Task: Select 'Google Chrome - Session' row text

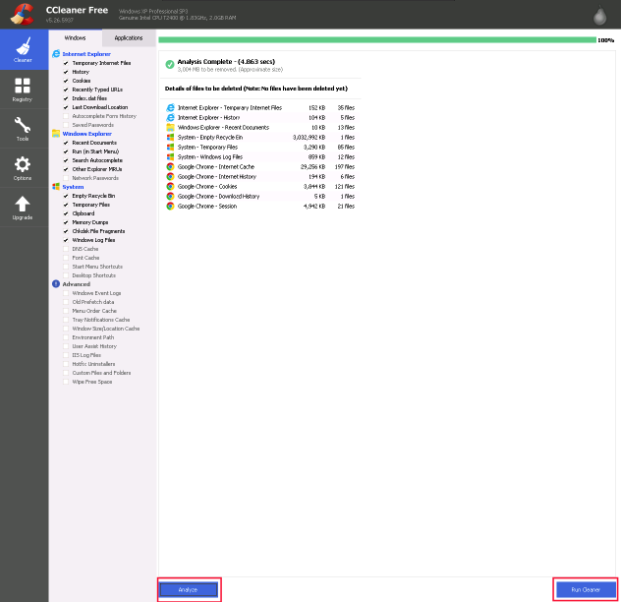Action: point(208,206)
